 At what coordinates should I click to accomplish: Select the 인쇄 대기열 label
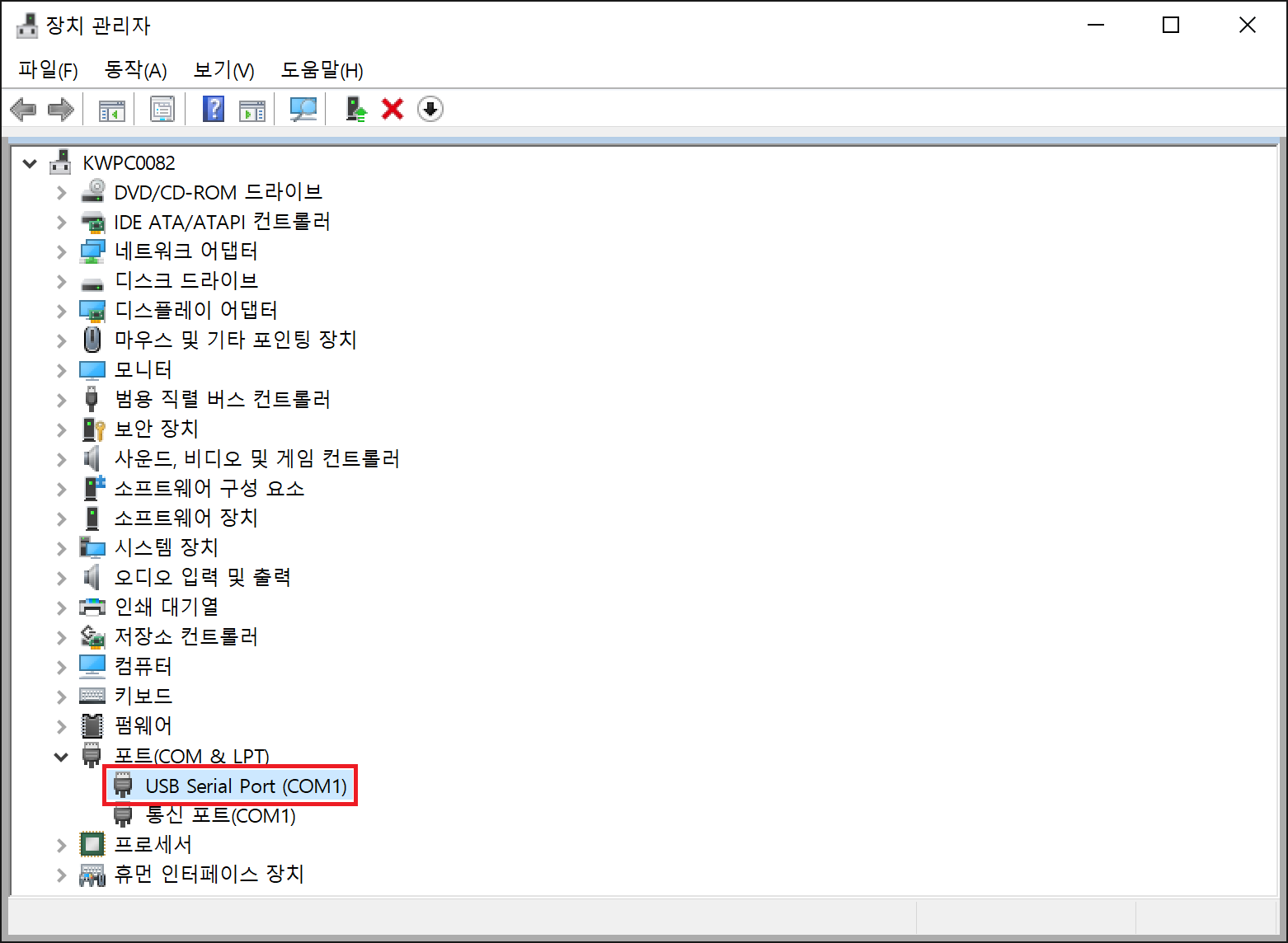tap(167, 607)
